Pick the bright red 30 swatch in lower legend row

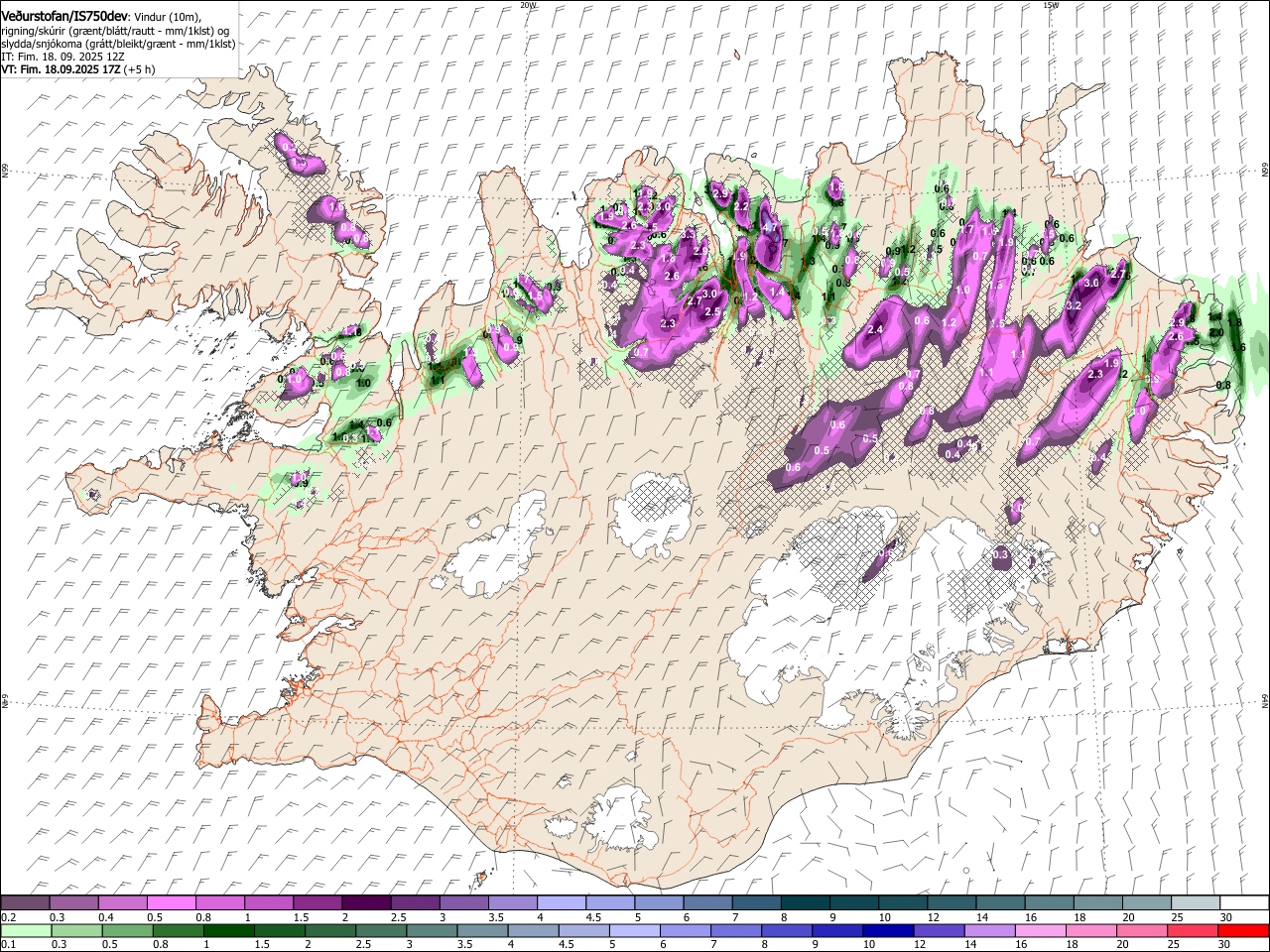[1244, 930]
